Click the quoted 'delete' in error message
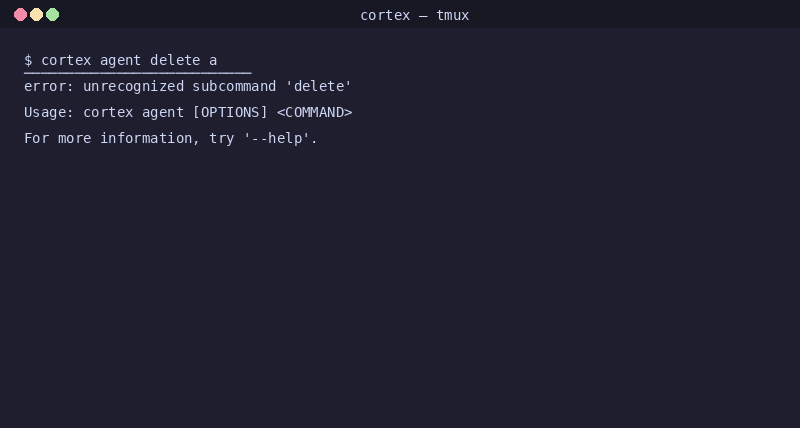Image resolution: width=800 pixels, height=428 pixels. coord(318,86)
